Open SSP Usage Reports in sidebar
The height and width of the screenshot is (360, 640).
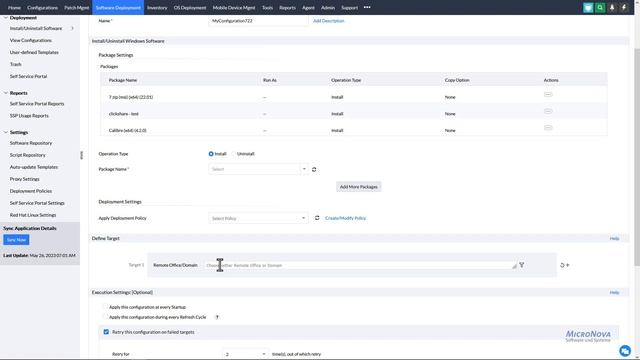[29, 116]
